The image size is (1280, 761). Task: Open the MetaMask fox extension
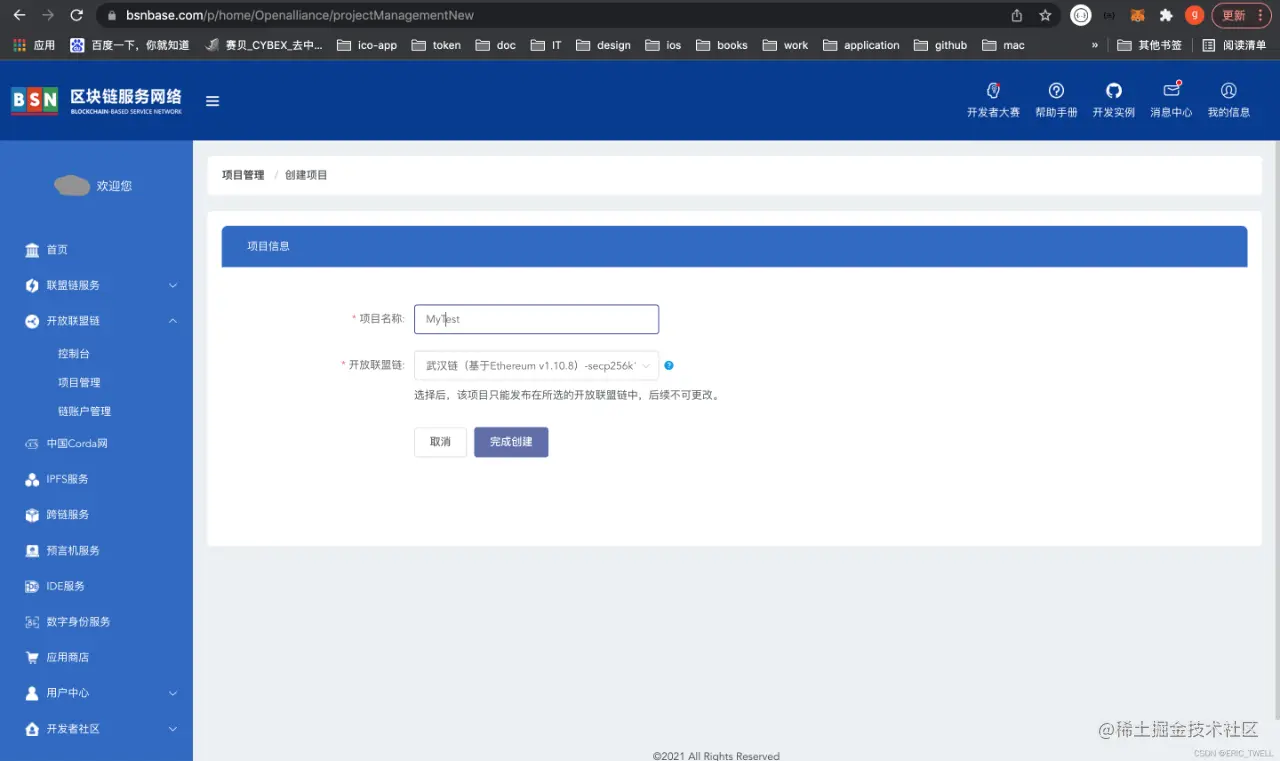1137,15
